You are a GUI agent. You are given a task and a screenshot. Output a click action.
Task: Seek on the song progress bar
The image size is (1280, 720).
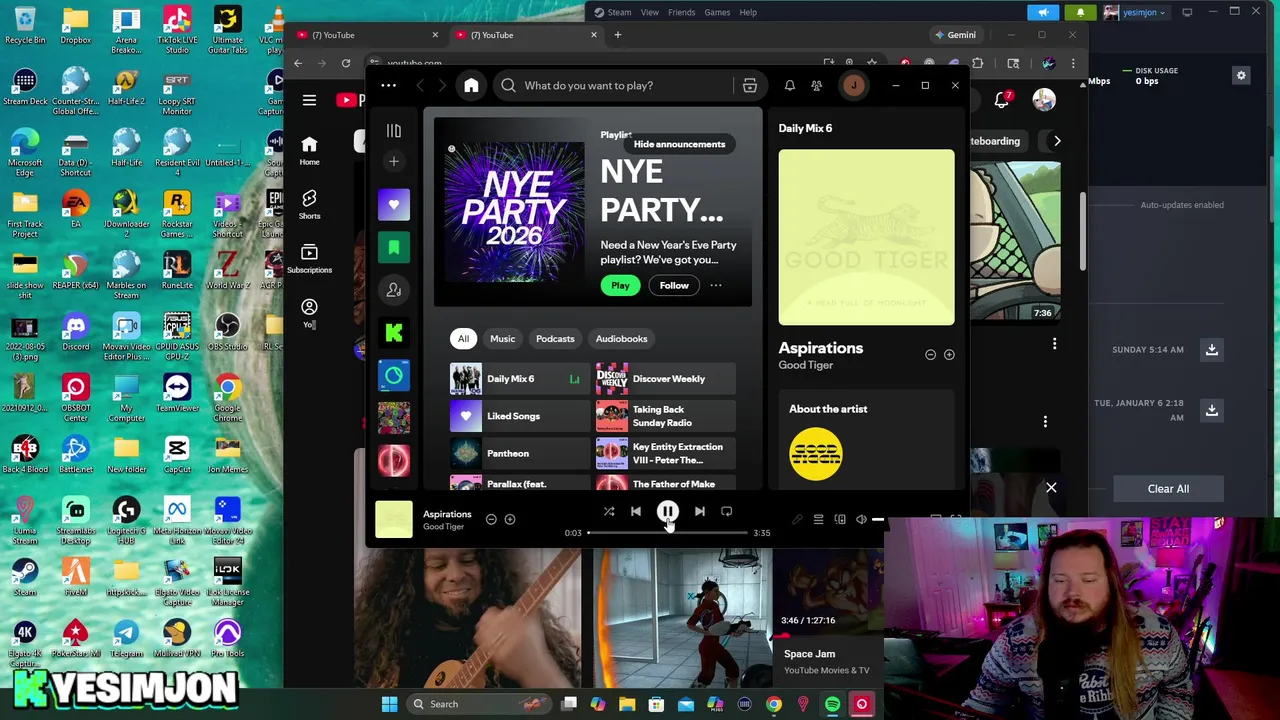point(667,533)
